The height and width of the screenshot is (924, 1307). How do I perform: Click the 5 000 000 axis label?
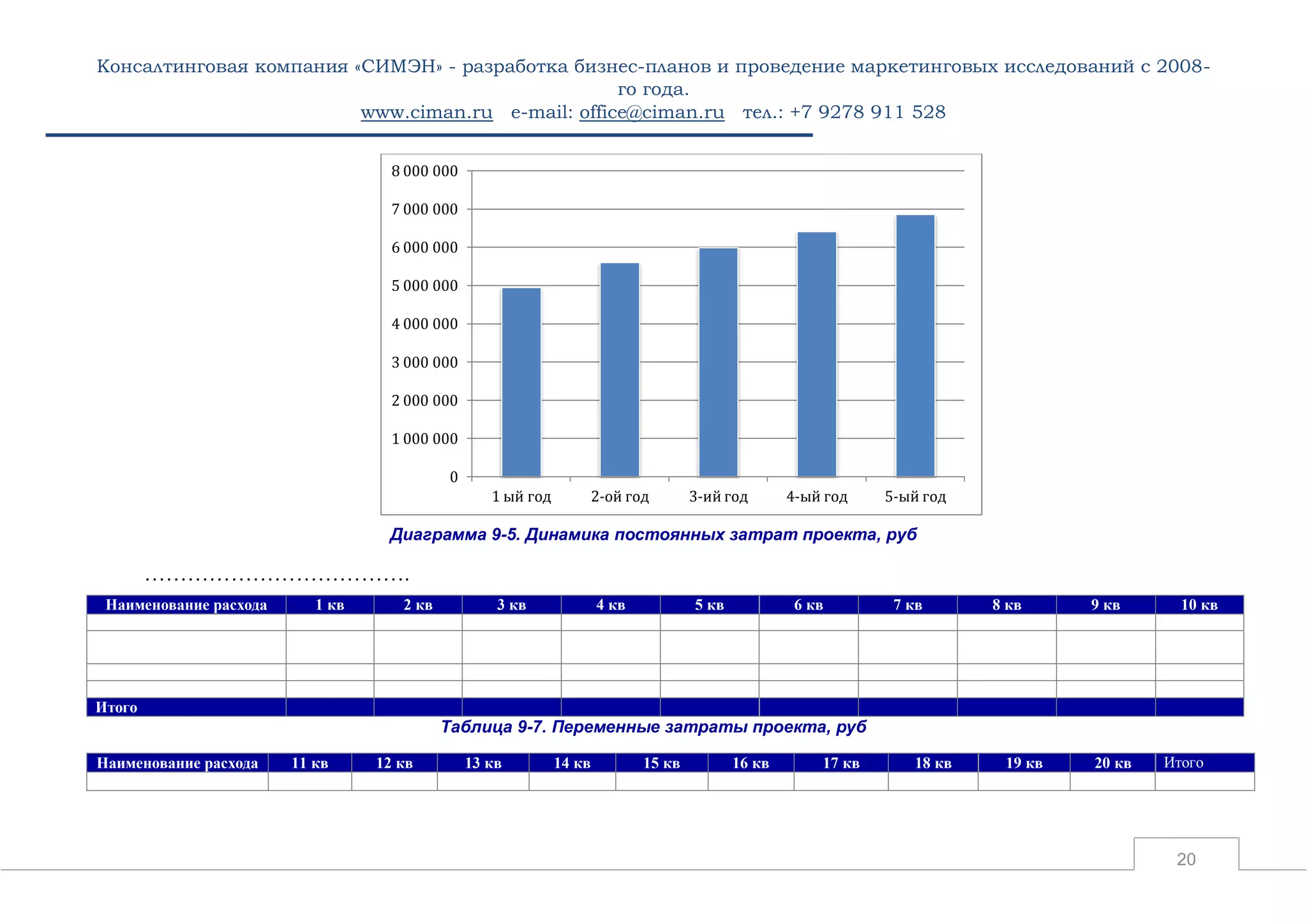424,286
